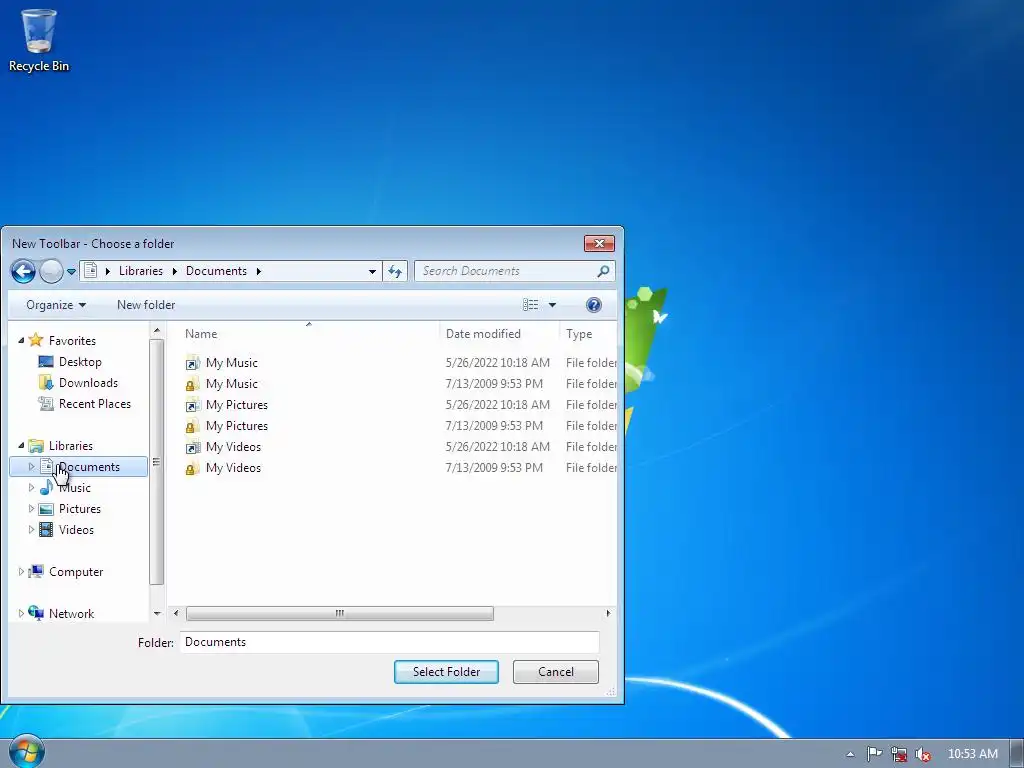Screen dimensions: 1024x768
Task: Open the view options dropdown arrow
Action: (x=552, y=305)
